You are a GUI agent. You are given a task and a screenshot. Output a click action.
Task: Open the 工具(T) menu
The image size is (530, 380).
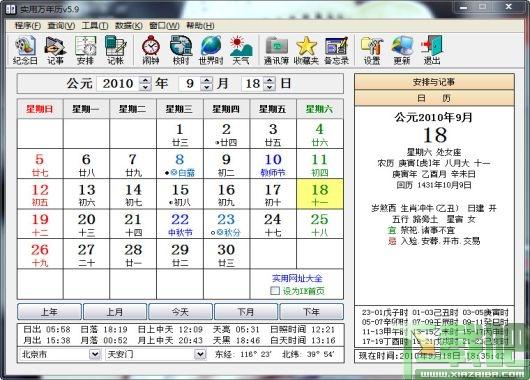[95, 26]
